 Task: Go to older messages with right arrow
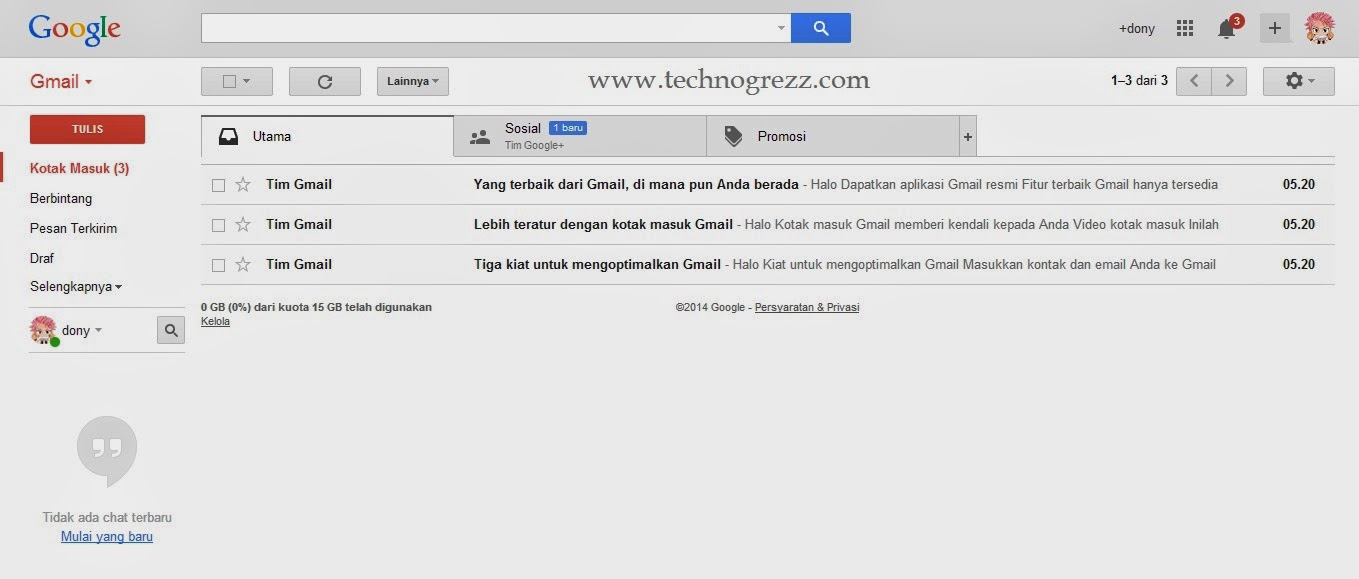pyautogui.click(x=1229, y=81)
